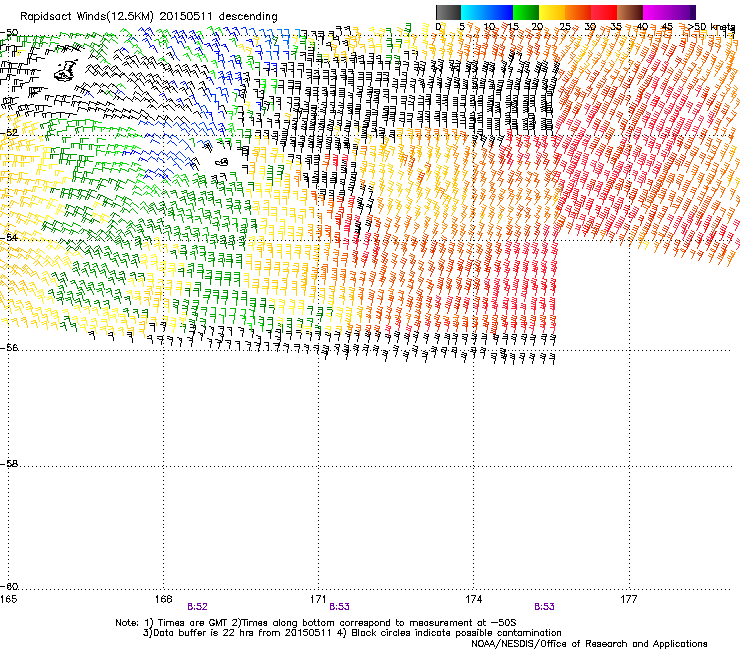Click the '10' legend scale label
740x650 pixels.
(489, 27)
